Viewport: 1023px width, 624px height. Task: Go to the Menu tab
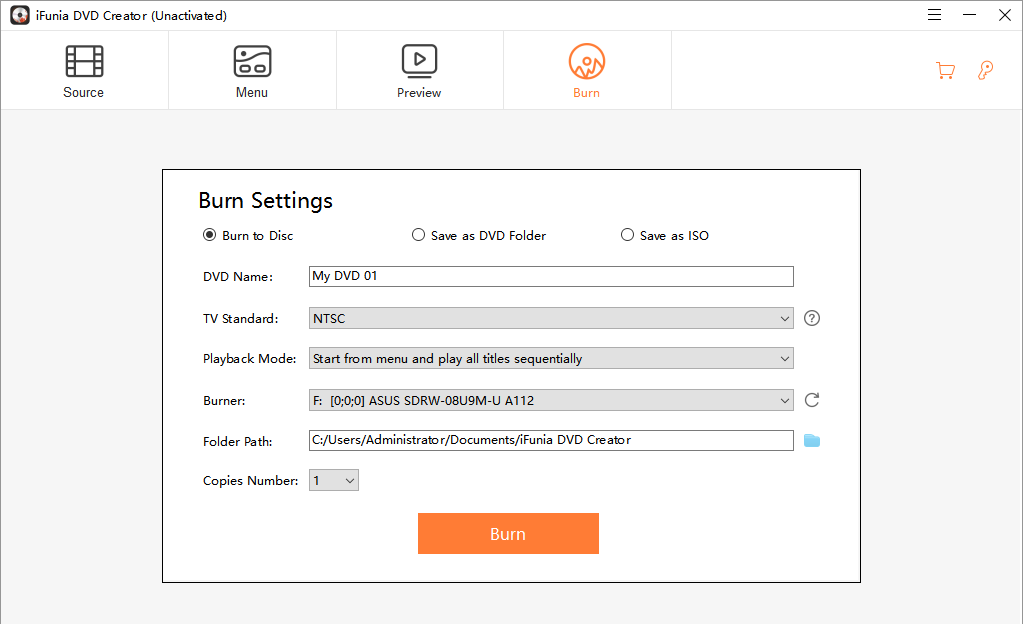click(252, 70)
